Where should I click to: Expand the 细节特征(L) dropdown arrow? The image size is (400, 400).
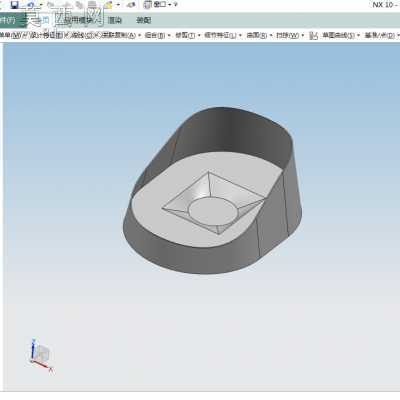point(240,35)
